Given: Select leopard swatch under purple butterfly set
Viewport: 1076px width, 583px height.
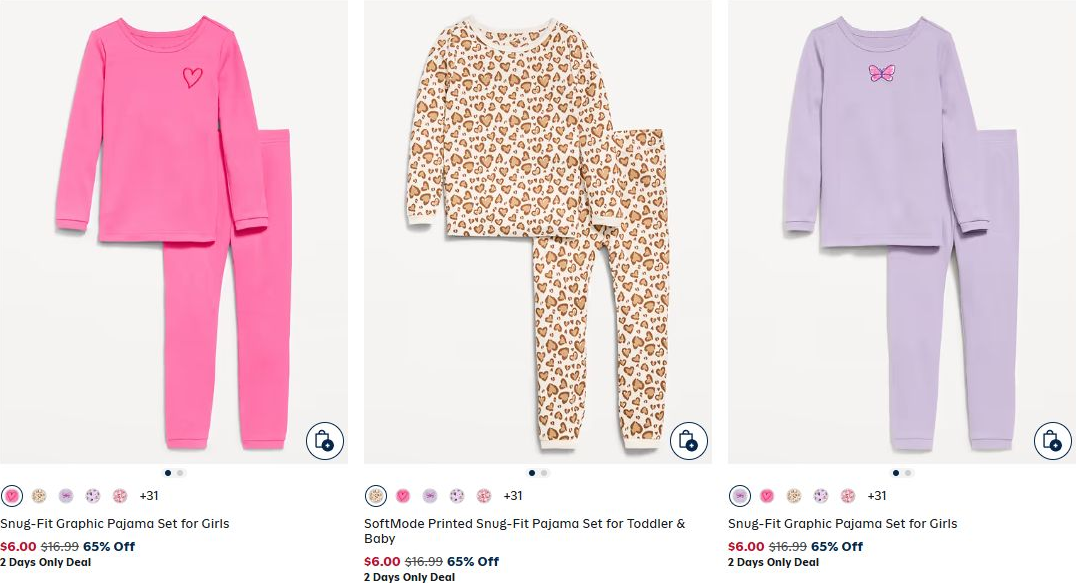Looking at the screenshot, I should point(794,495).
